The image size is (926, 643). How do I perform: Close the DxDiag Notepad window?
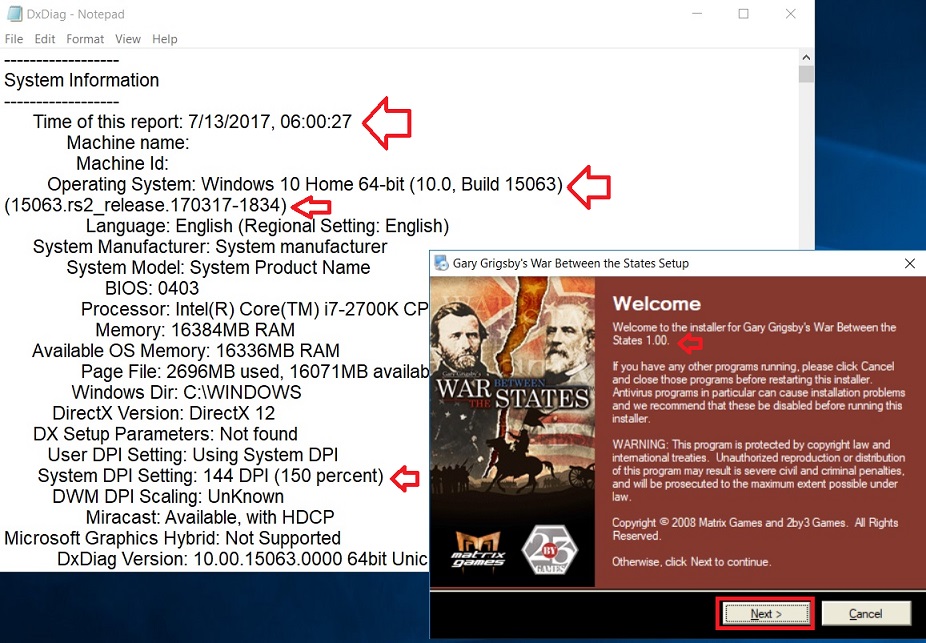(791, 14)
